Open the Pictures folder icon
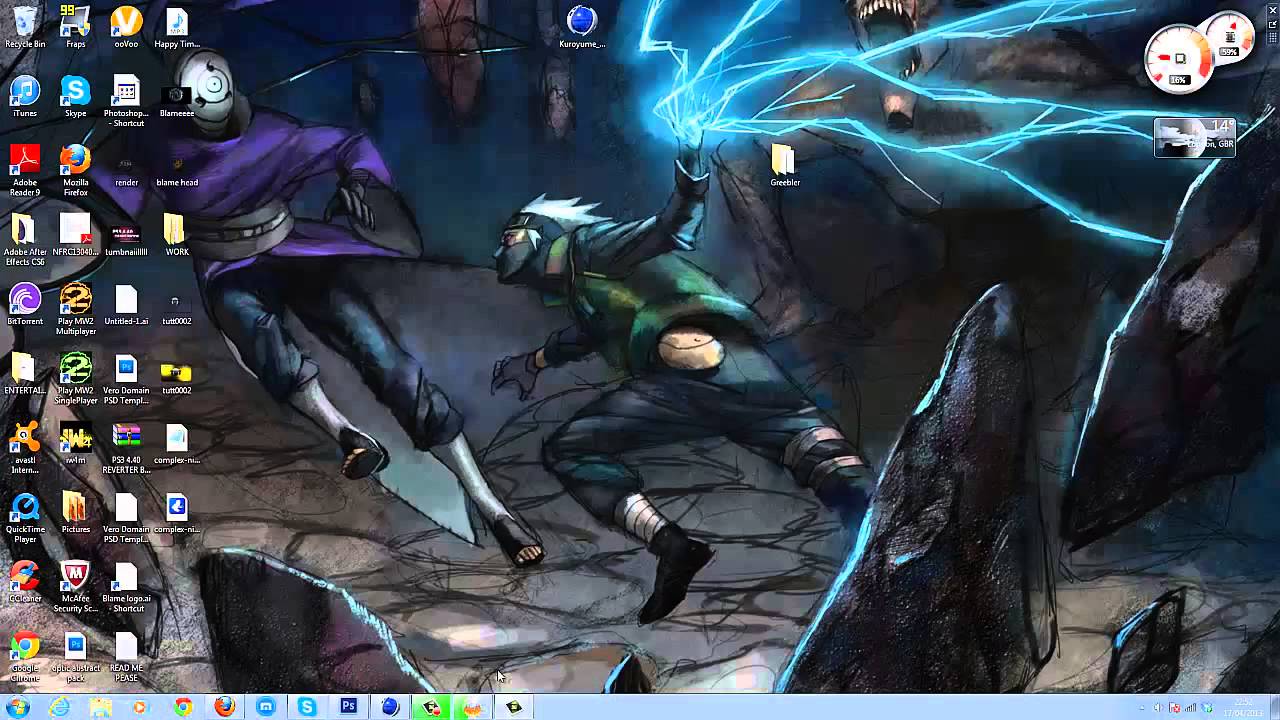1280x720 pixels. pos(75,512)
